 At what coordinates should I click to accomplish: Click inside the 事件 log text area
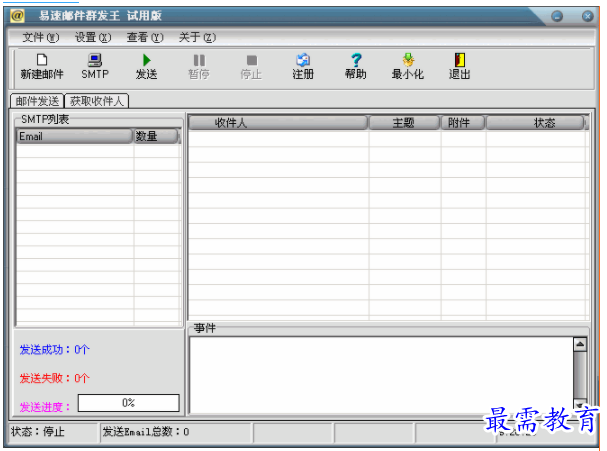pyautogui.click(x=381, y=375)
